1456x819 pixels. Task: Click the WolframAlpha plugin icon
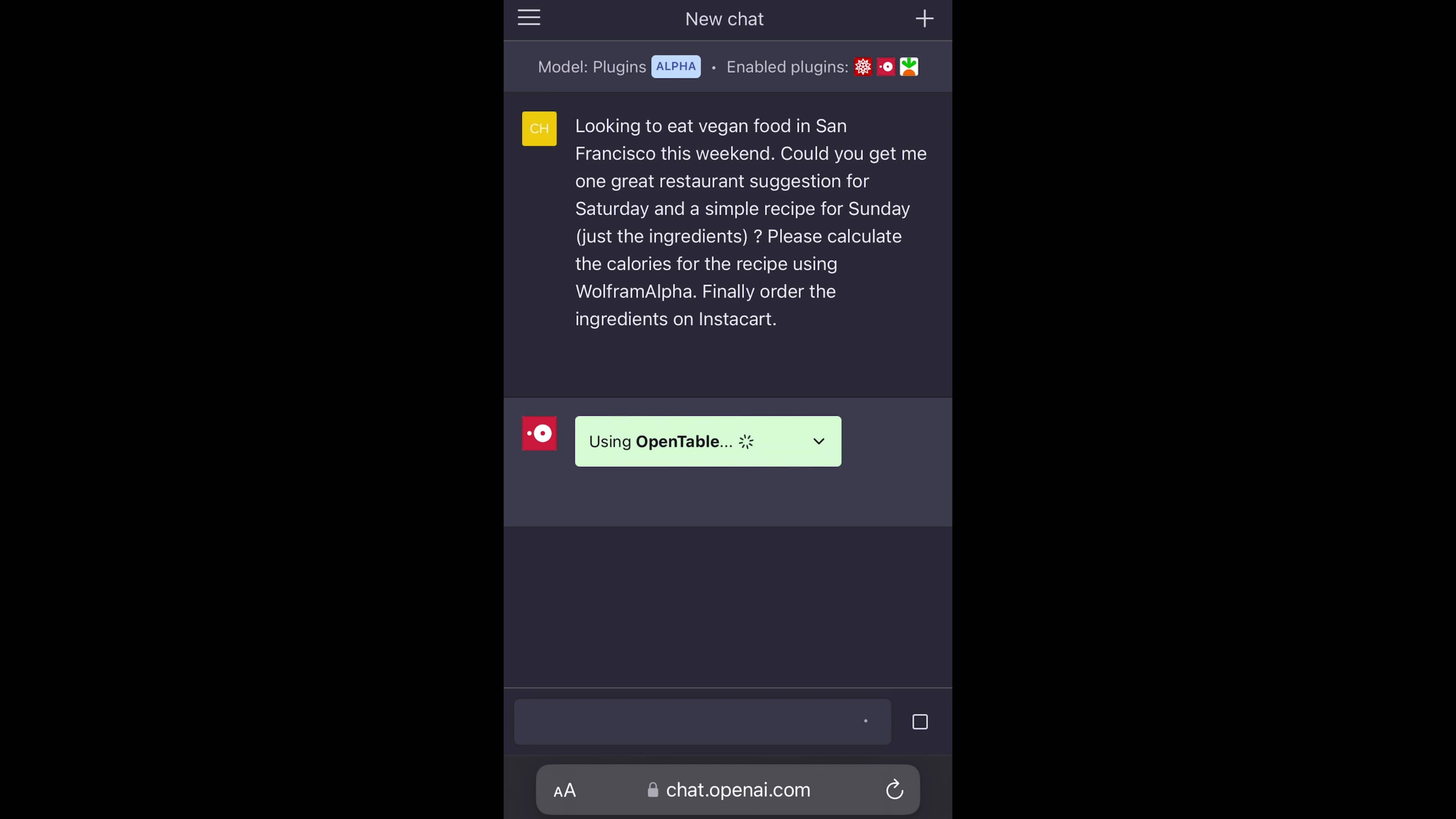(x=863, y=67)
